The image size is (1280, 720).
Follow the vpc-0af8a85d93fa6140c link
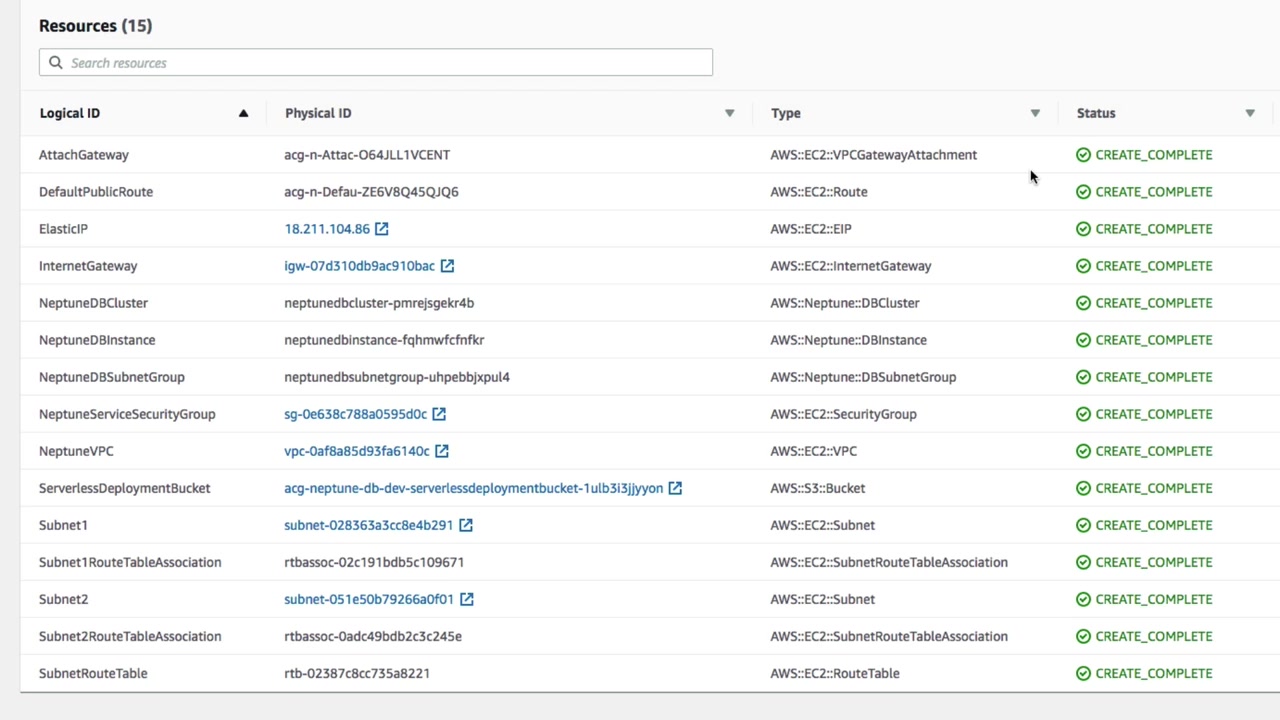pos(356,451)
